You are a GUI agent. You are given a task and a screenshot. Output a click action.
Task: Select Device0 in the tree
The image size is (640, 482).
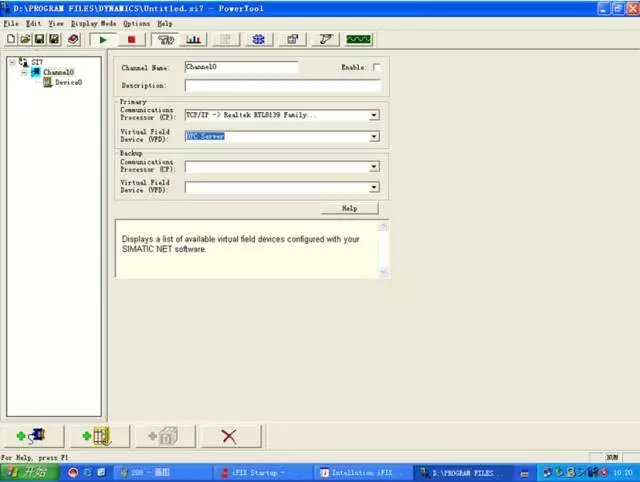click(67, 82)
